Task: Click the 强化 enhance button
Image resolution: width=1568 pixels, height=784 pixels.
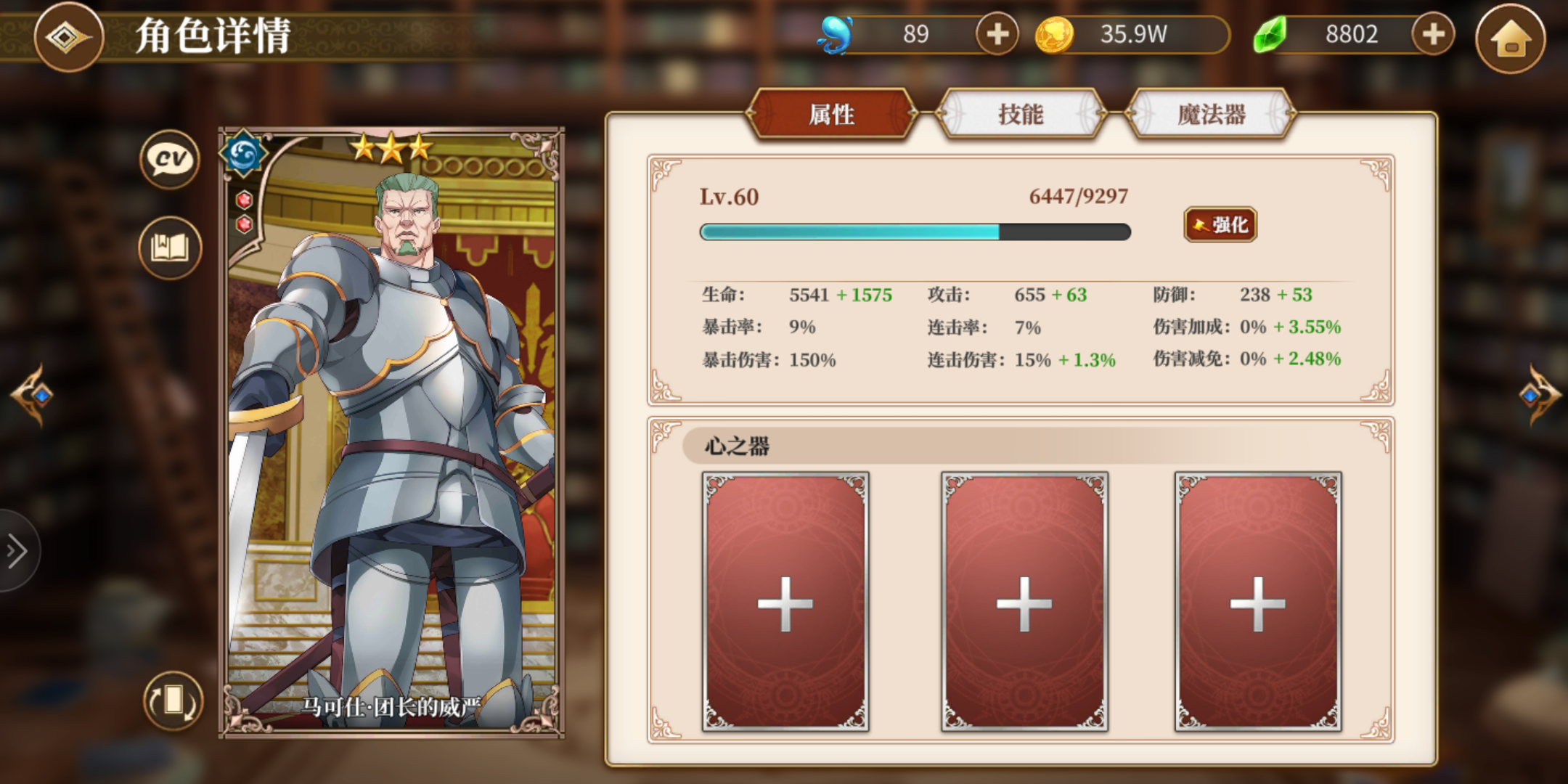Action: 1220,224
